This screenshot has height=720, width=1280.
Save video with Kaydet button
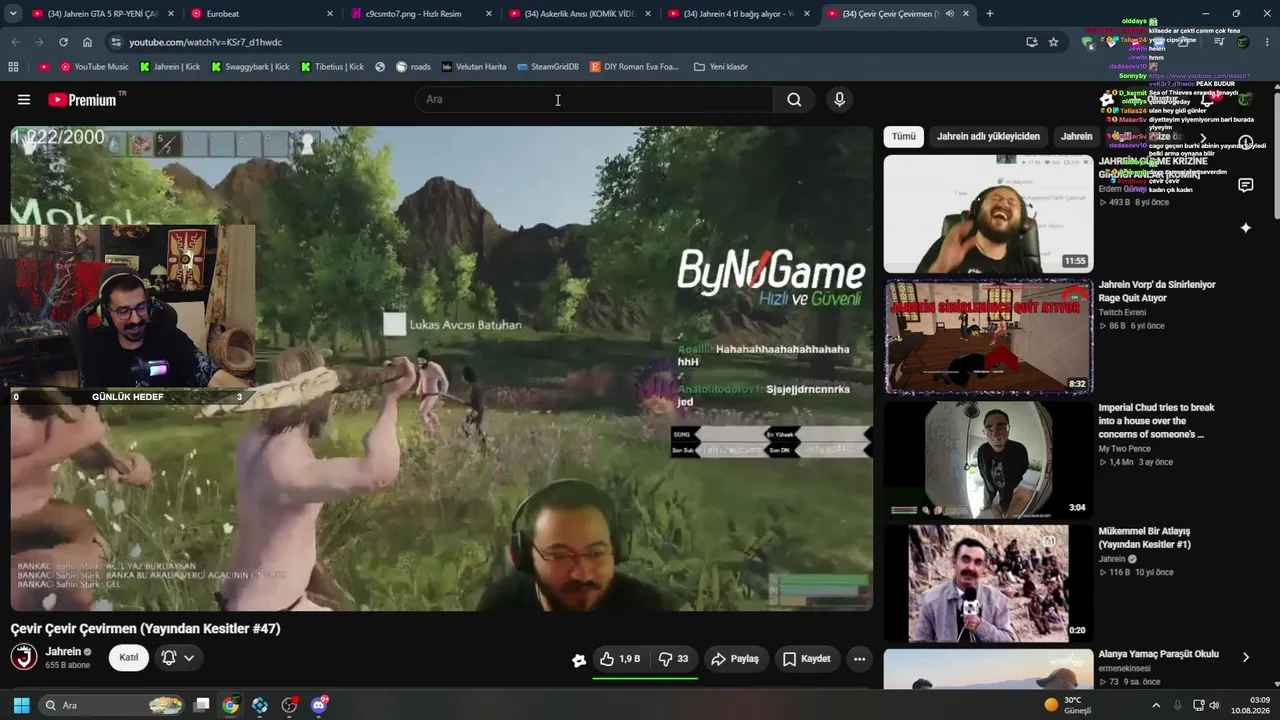tap(806, 659)
